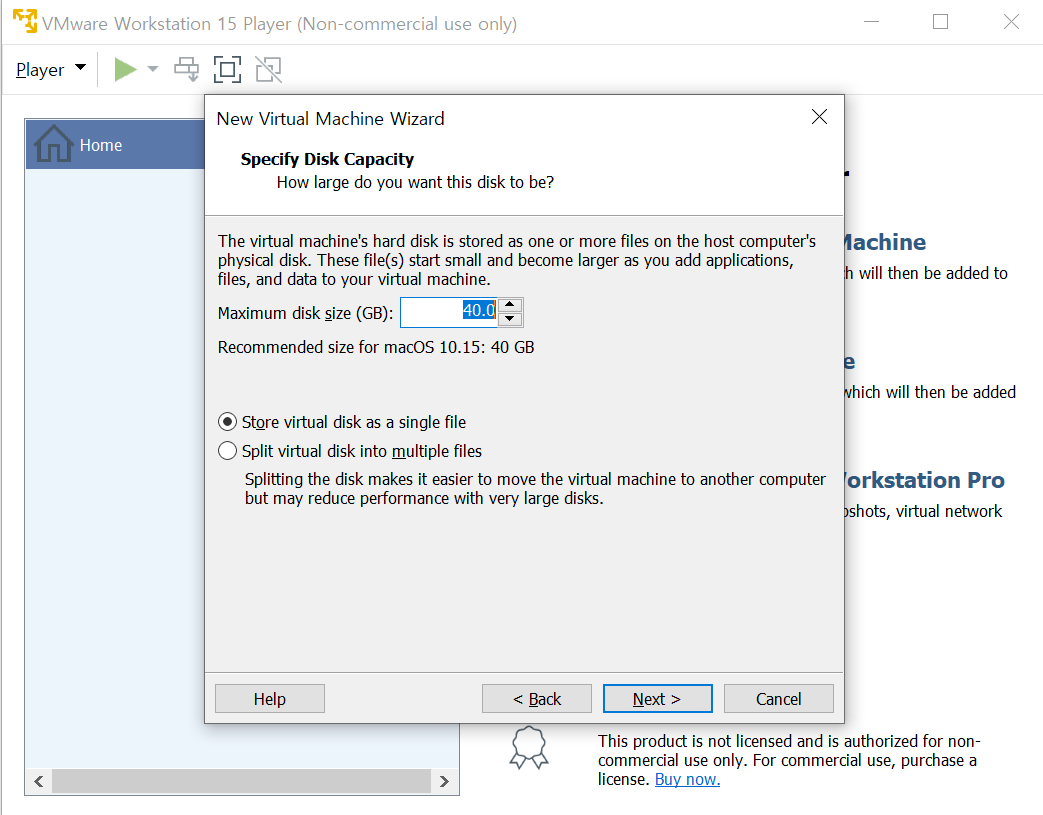Open Help for the wizard

point(269,699)
